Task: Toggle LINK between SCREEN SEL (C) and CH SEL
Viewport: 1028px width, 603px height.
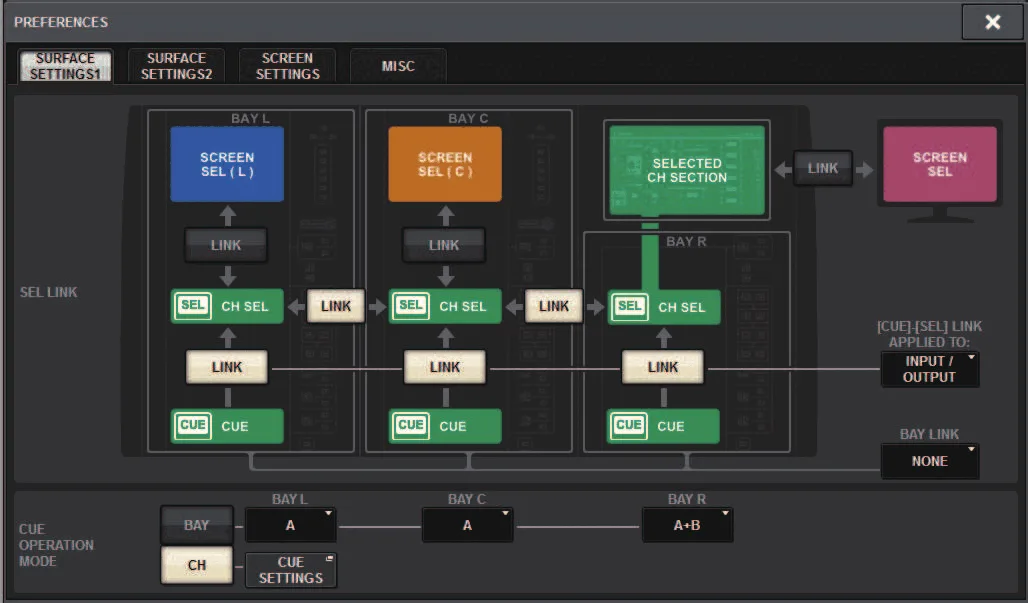Action: [x=444, y=245]
